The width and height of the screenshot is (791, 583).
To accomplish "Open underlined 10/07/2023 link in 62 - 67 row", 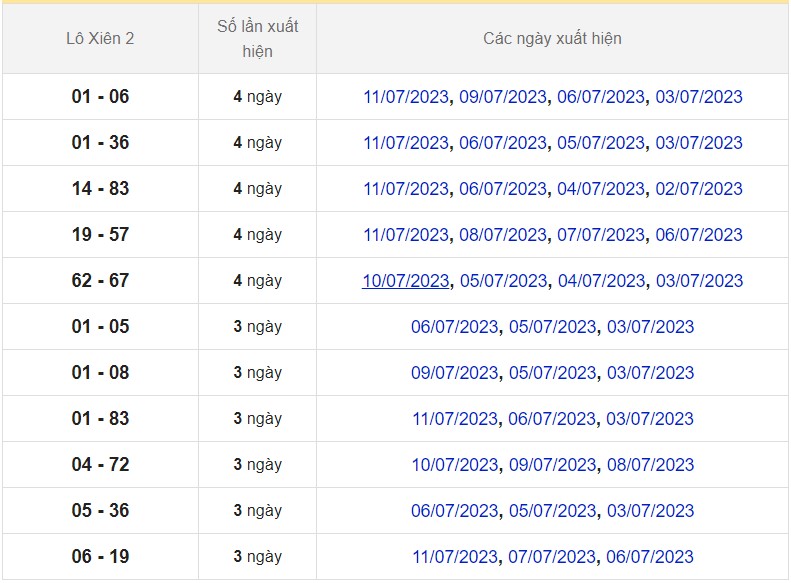I will [406, 281].
